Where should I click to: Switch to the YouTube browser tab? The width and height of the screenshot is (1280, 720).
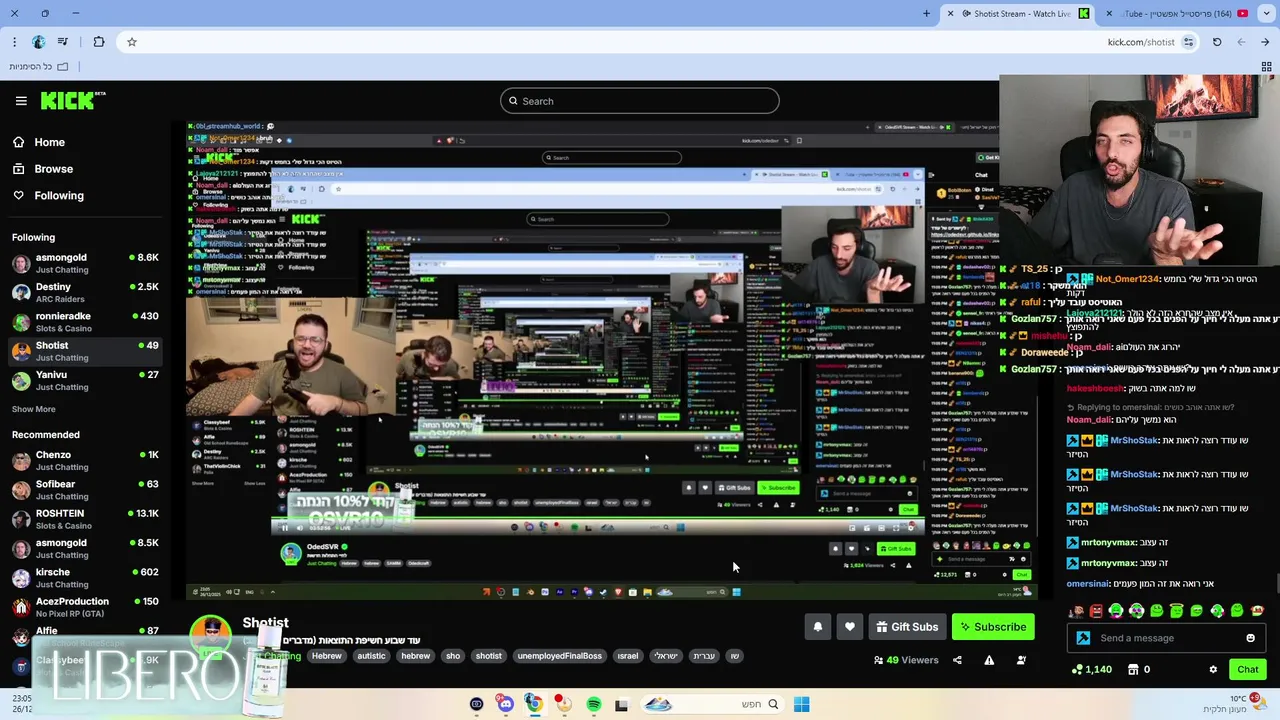[x=1180, y=13]
